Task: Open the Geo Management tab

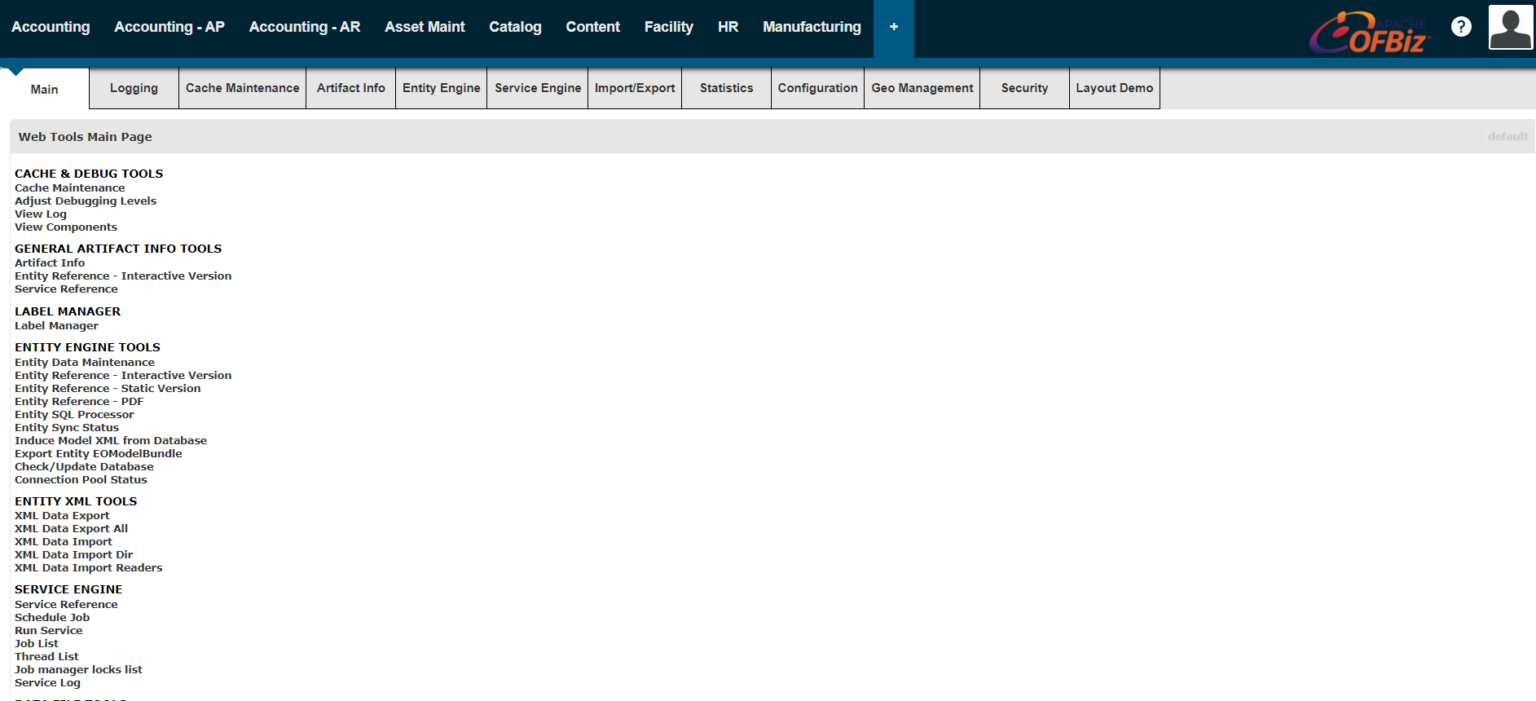Action: pos(922,88)
